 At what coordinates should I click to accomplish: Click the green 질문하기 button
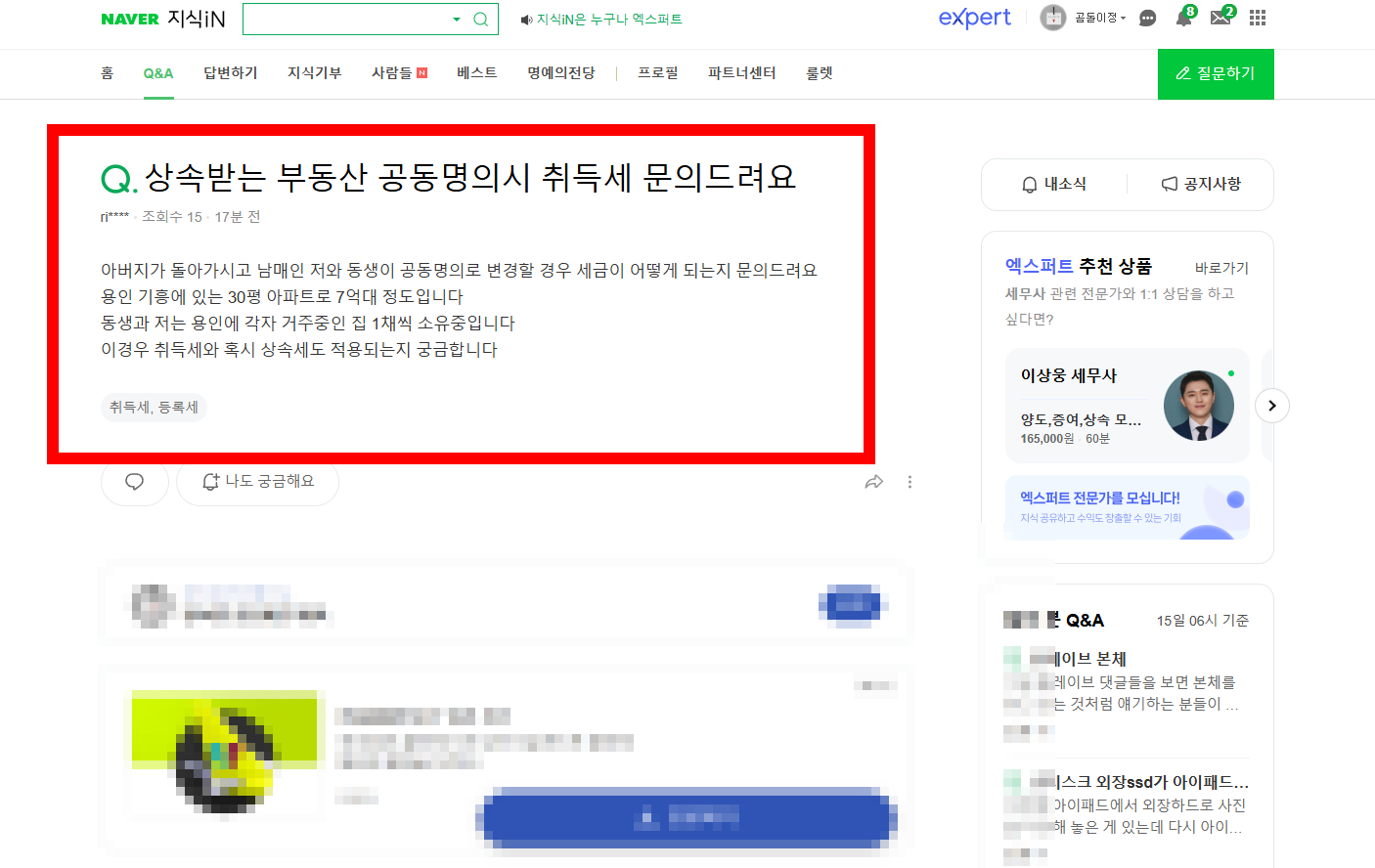click(x=1216, y=74)
